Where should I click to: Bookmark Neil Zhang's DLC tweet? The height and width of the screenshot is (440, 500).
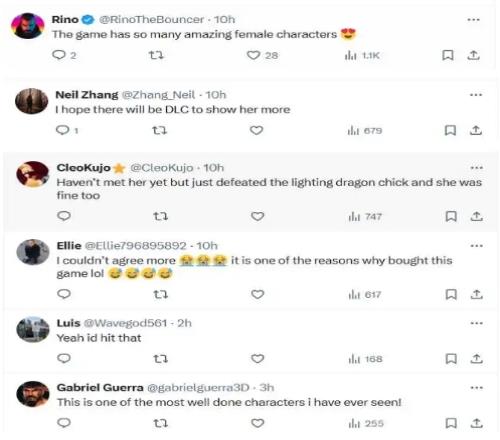click(x=450, y=130)
